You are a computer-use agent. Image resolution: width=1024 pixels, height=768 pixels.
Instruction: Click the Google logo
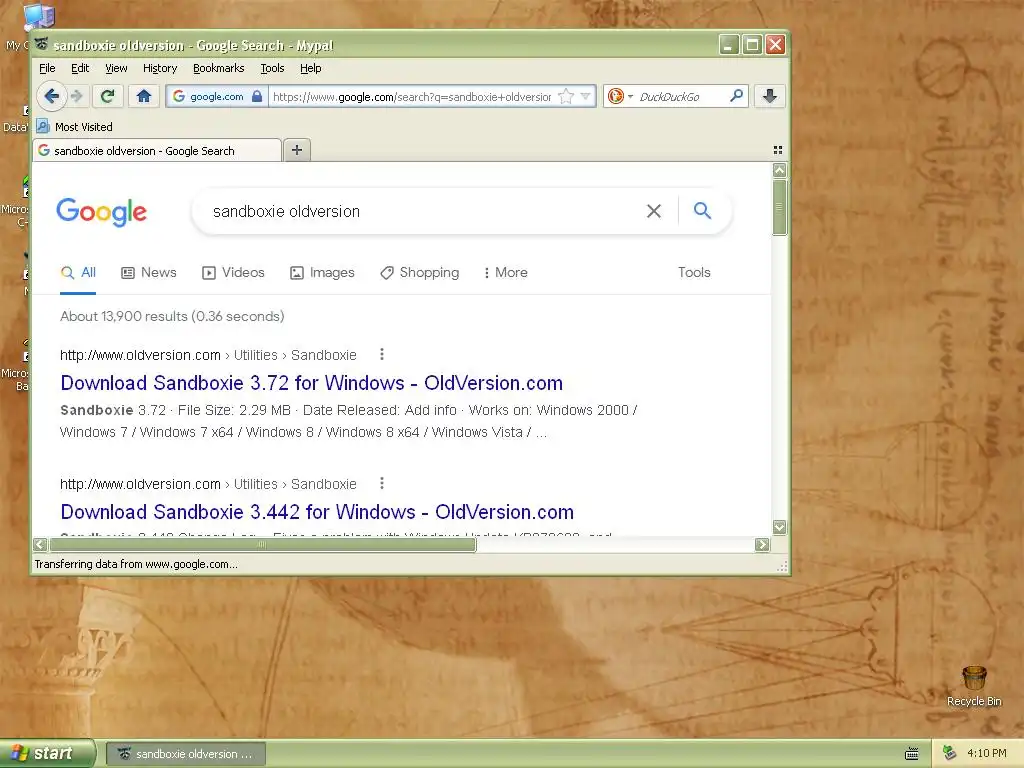coord(101,212)
